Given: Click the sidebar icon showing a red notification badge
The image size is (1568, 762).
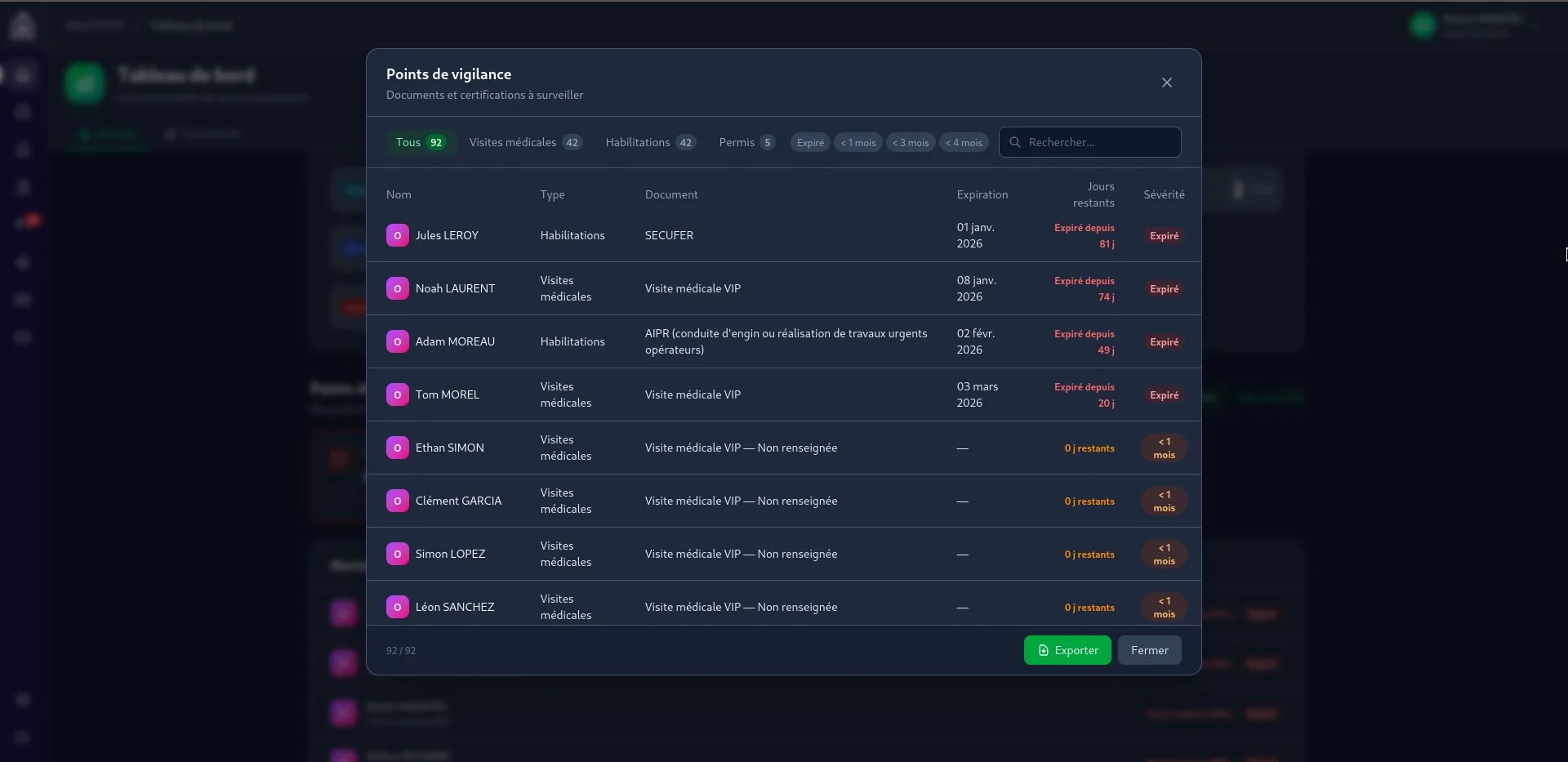Looking at the screenshot, I should click(x=24, y=221).
